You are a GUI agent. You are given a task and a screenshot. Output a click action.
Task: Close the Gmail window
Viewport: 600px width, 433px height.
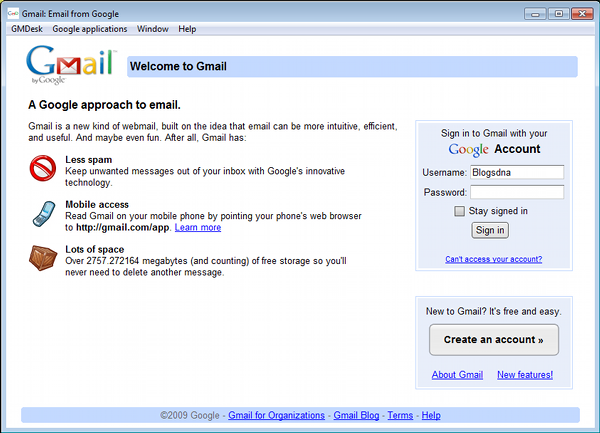582,14
